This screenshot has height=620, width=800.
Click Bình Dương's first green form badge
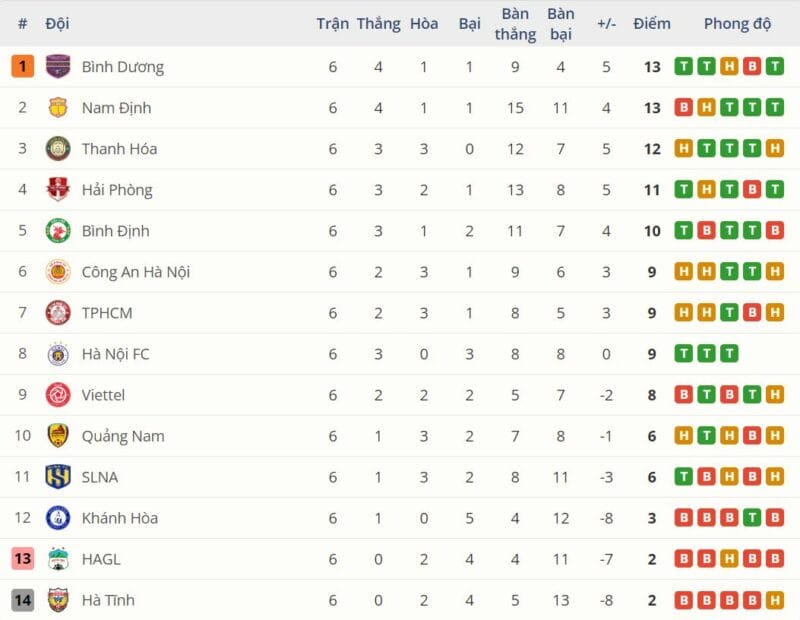(684, 67)
